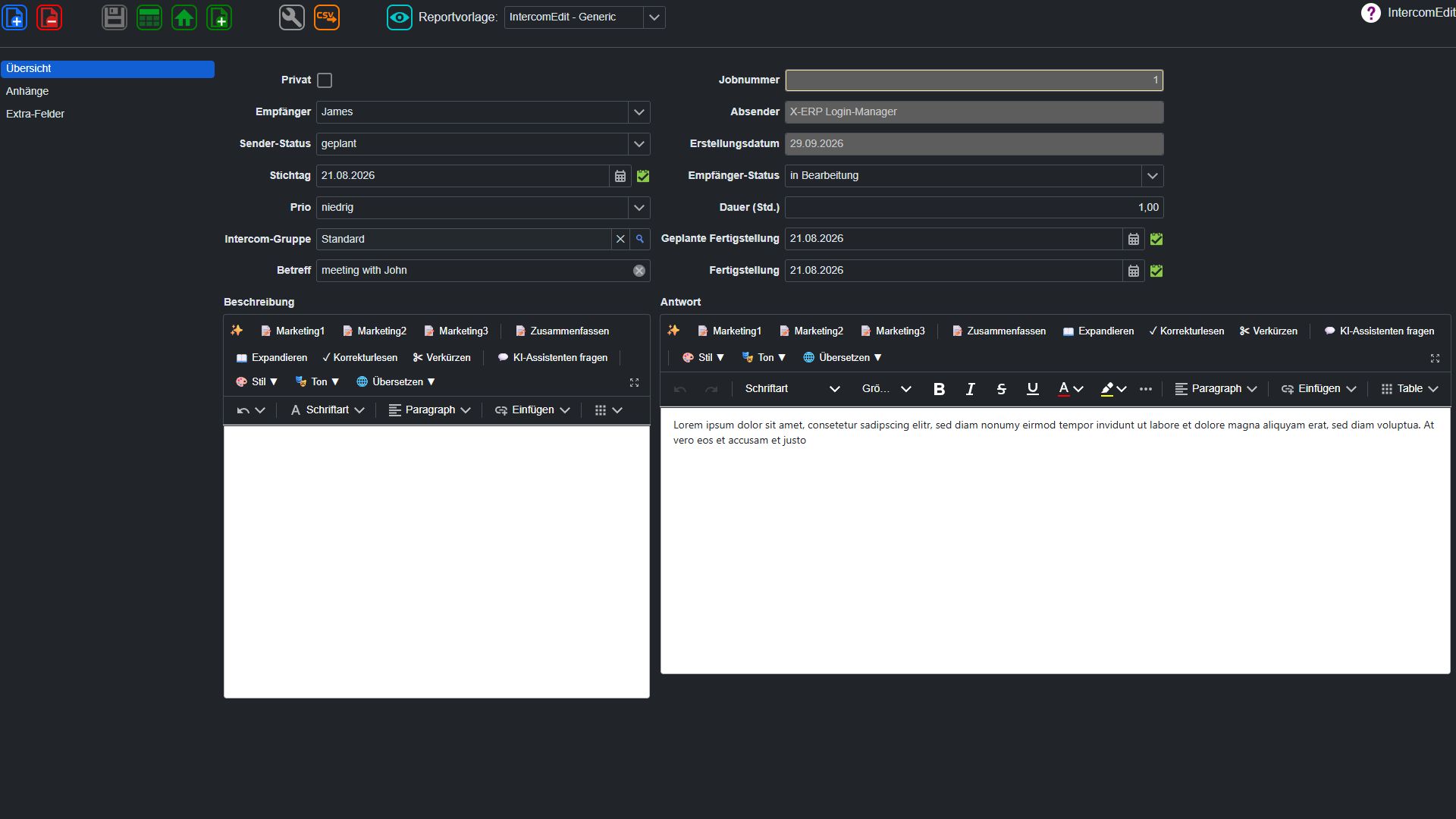Apply strikethrough in the Antwort editor
1456x819 pixels.
coord(1001,389)
